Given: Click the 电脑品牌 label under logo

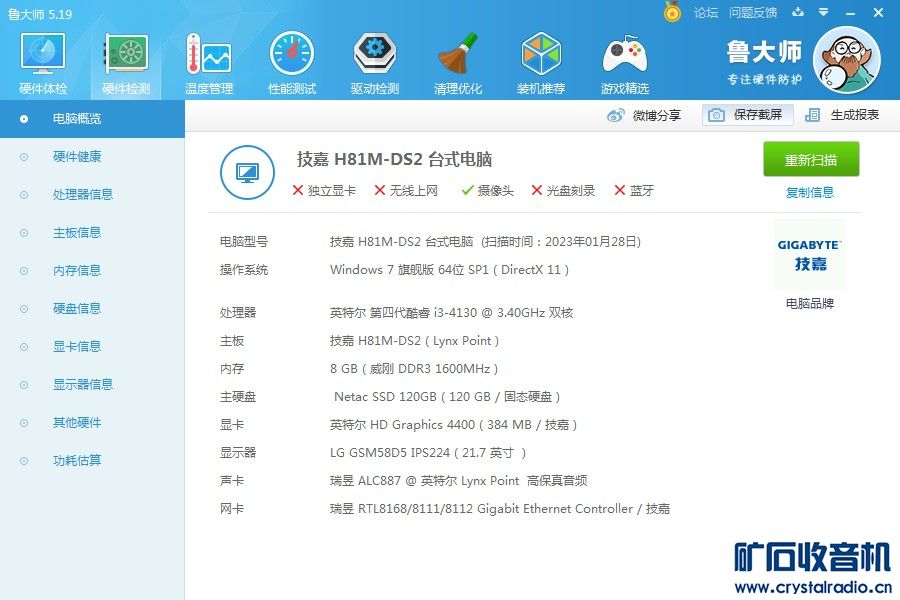Looking at the screenshot, I should [x=809, y=303].
